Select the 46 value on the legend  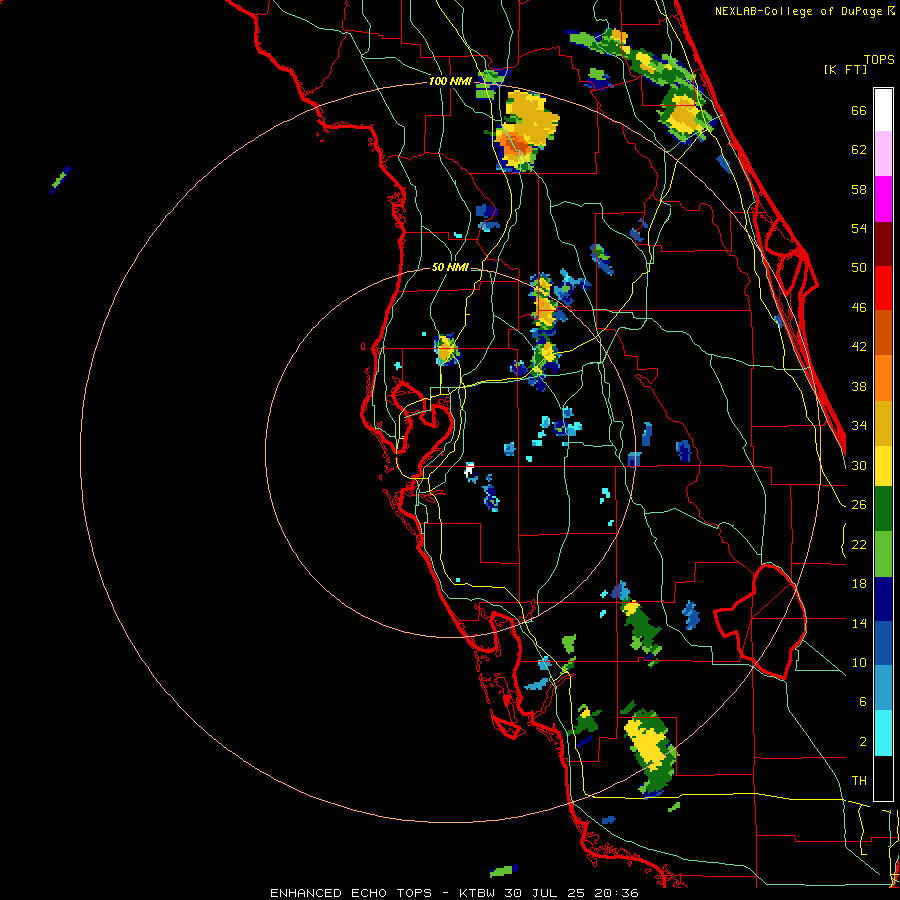[859, 308]
